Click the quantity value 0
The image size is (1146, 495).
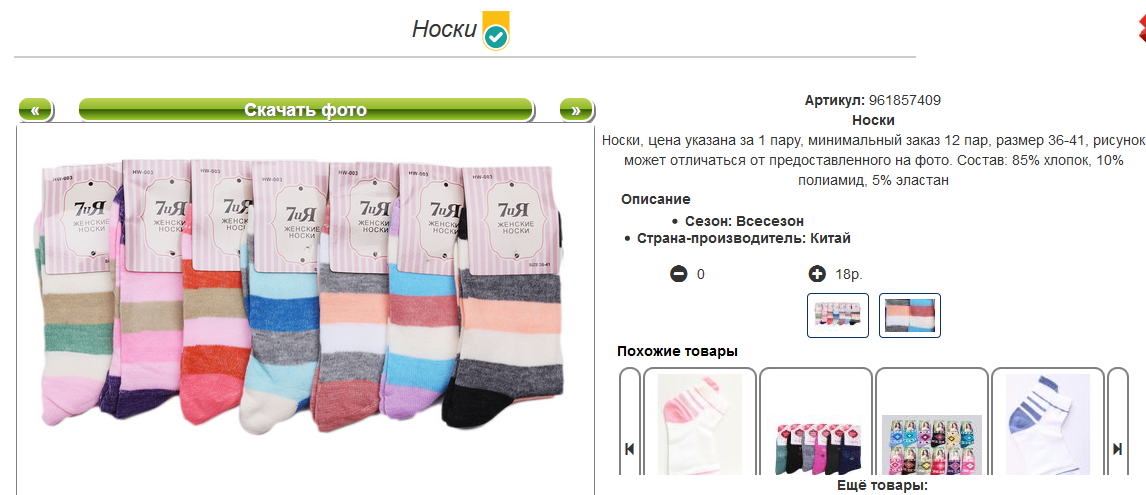coord(701,275)
